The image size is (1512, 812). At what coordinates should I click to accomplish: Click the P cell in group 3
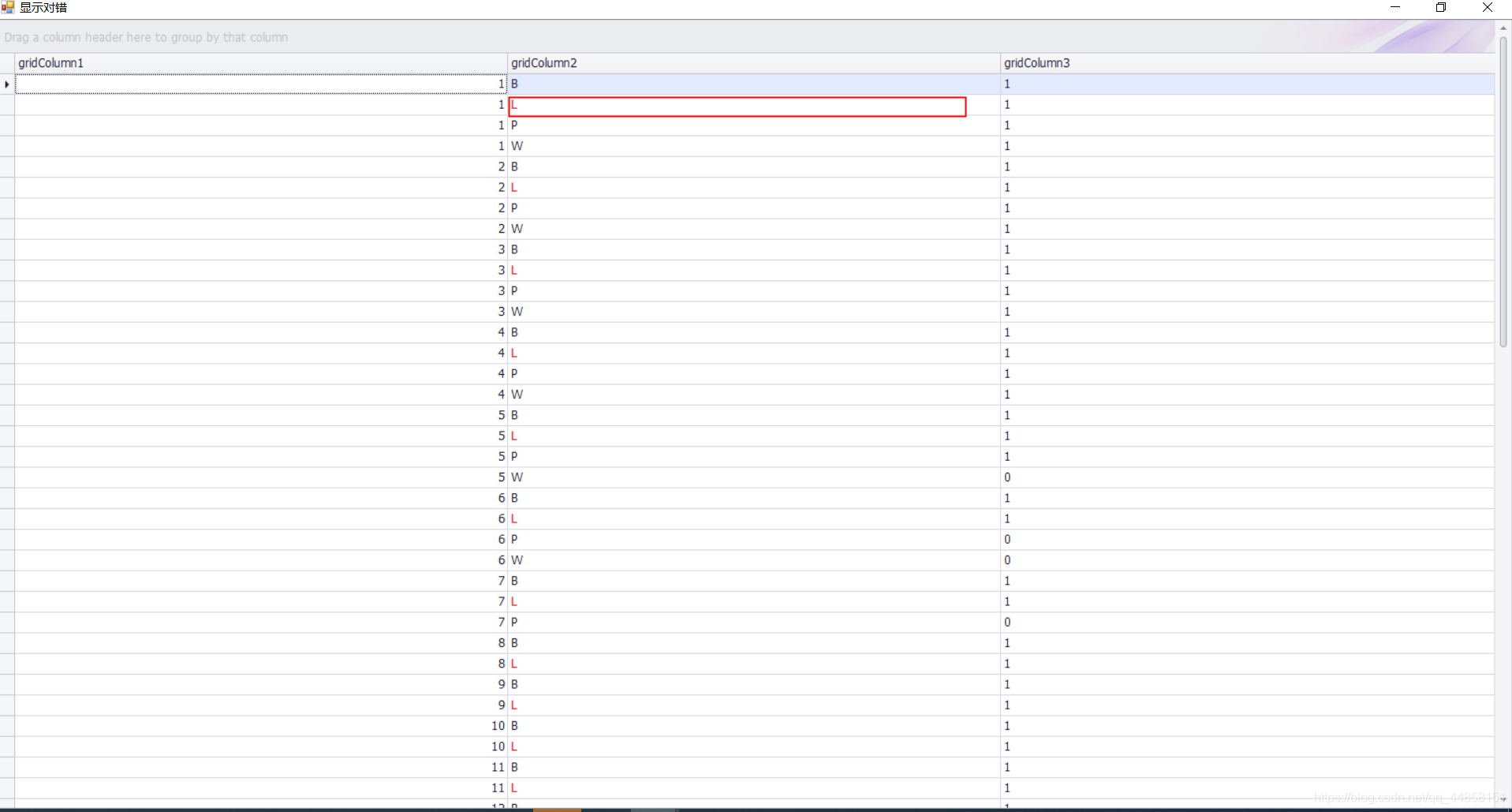754,291
